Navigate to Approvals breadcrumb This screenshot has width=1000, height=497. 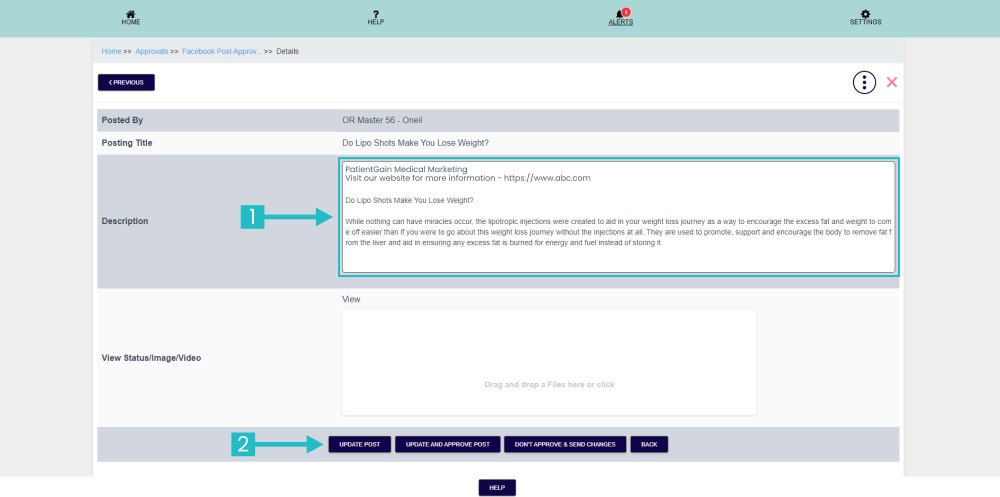(152, 51)
